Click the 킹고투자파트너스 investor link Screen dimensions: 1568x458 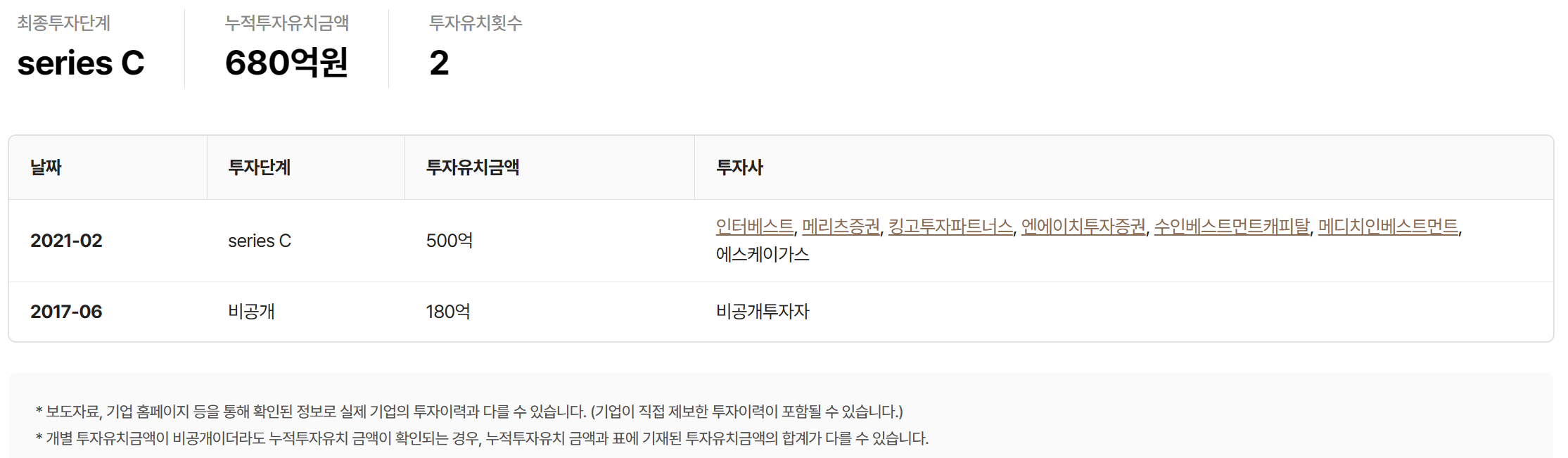coord(950,227)
